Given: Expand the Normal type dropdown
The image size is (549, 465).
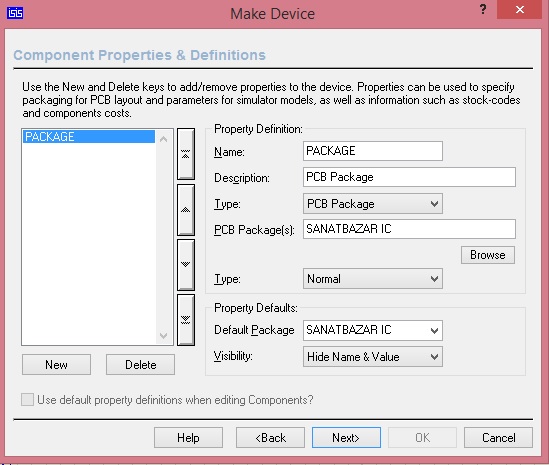Looking at the screenshot, I should [373, 279].
